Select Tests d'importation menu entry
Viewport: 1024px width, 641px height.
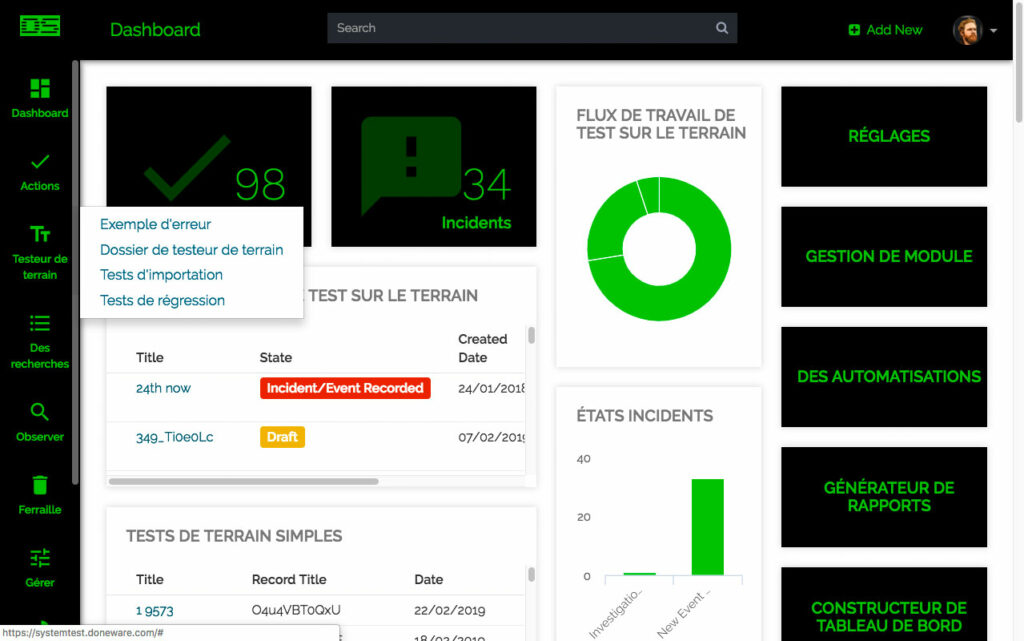click(161, 275)
